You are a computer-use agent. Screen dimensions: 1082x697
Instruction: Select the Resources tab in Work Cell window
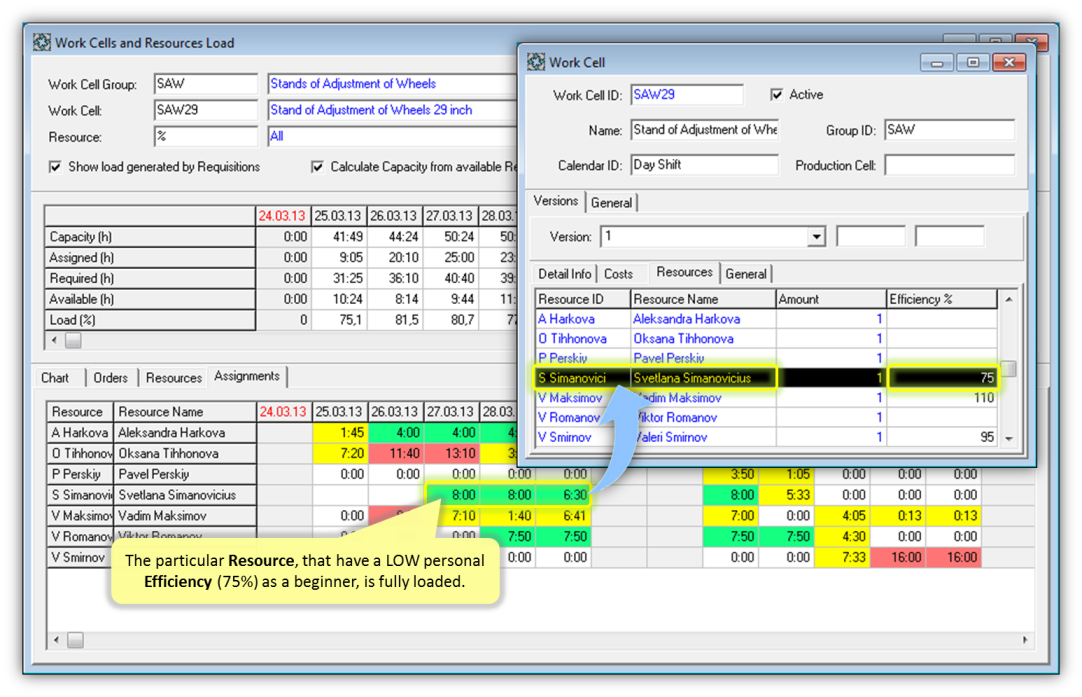click(x=684, y=272)
